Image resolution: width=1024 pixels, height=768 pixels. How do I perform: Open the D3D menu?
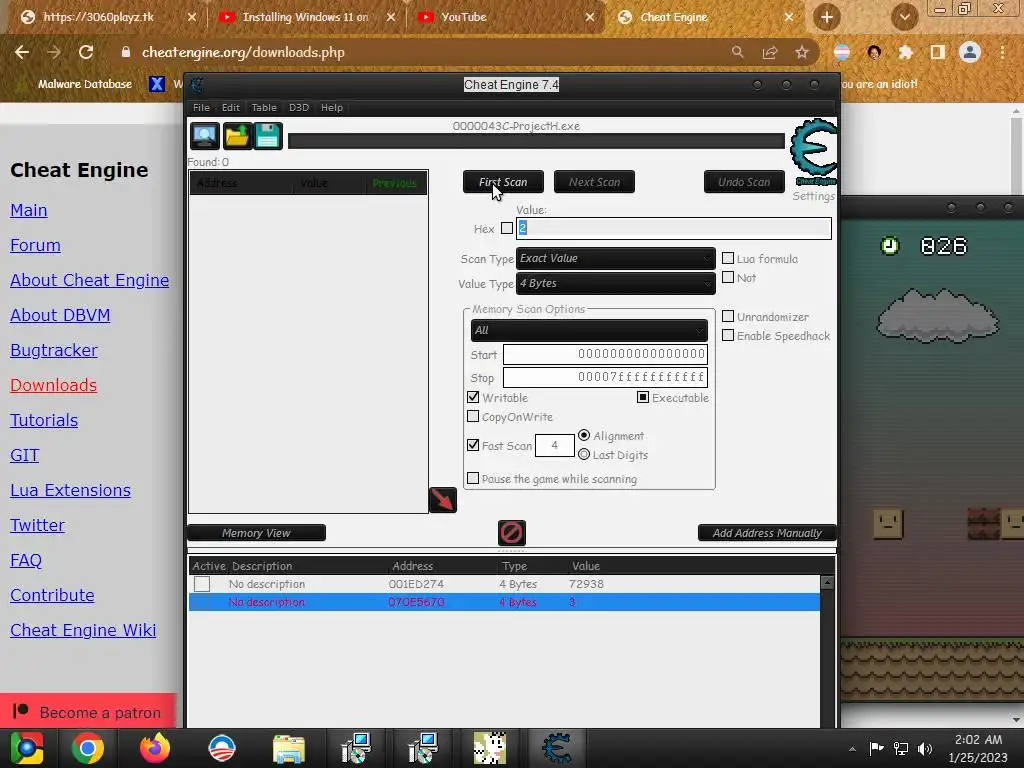[299, 107]
